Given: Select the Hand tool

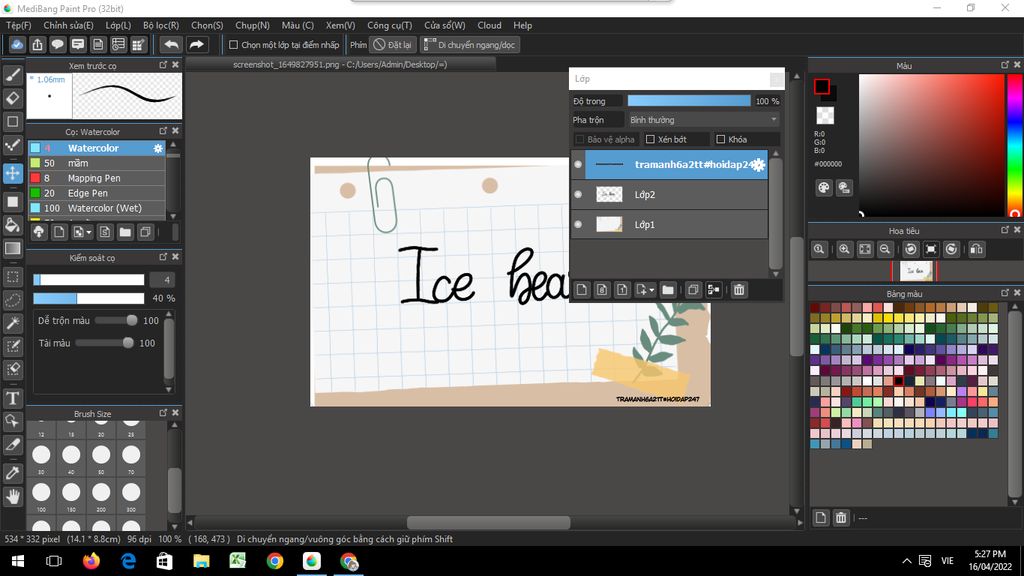Looking at the screenshot, I should [x=12, y=497].
